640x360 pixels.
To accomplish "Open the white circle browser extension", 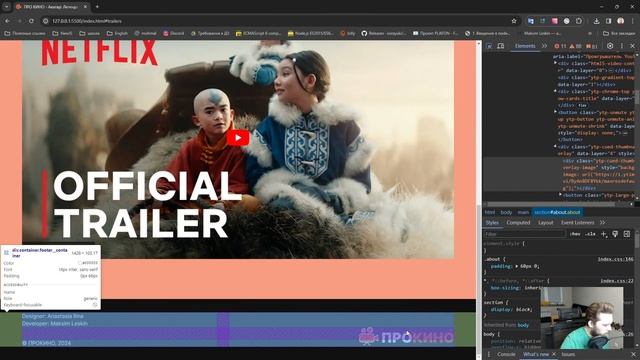I will pos(567,21).
